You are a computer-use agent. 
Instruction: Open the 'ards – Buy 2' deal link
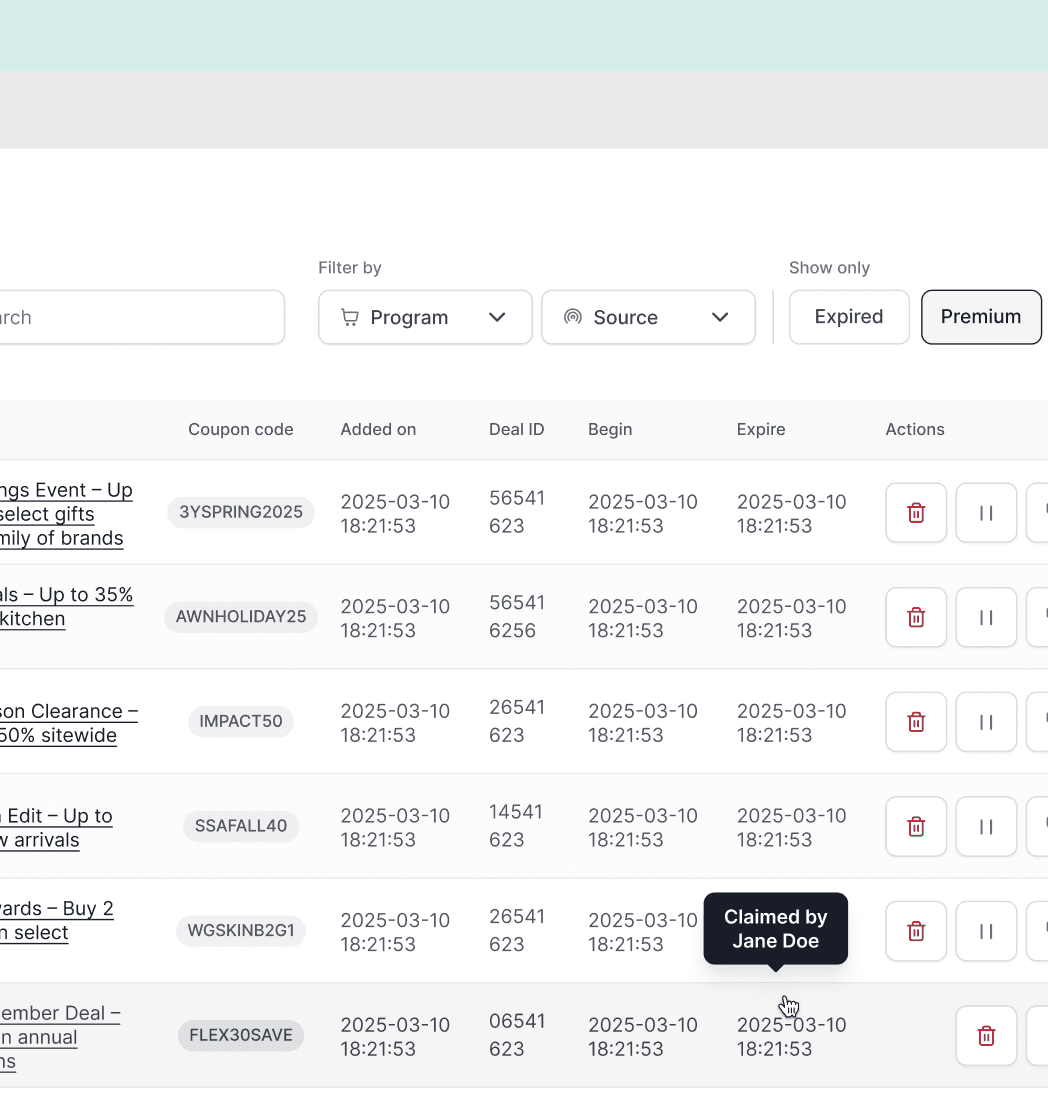56,920
